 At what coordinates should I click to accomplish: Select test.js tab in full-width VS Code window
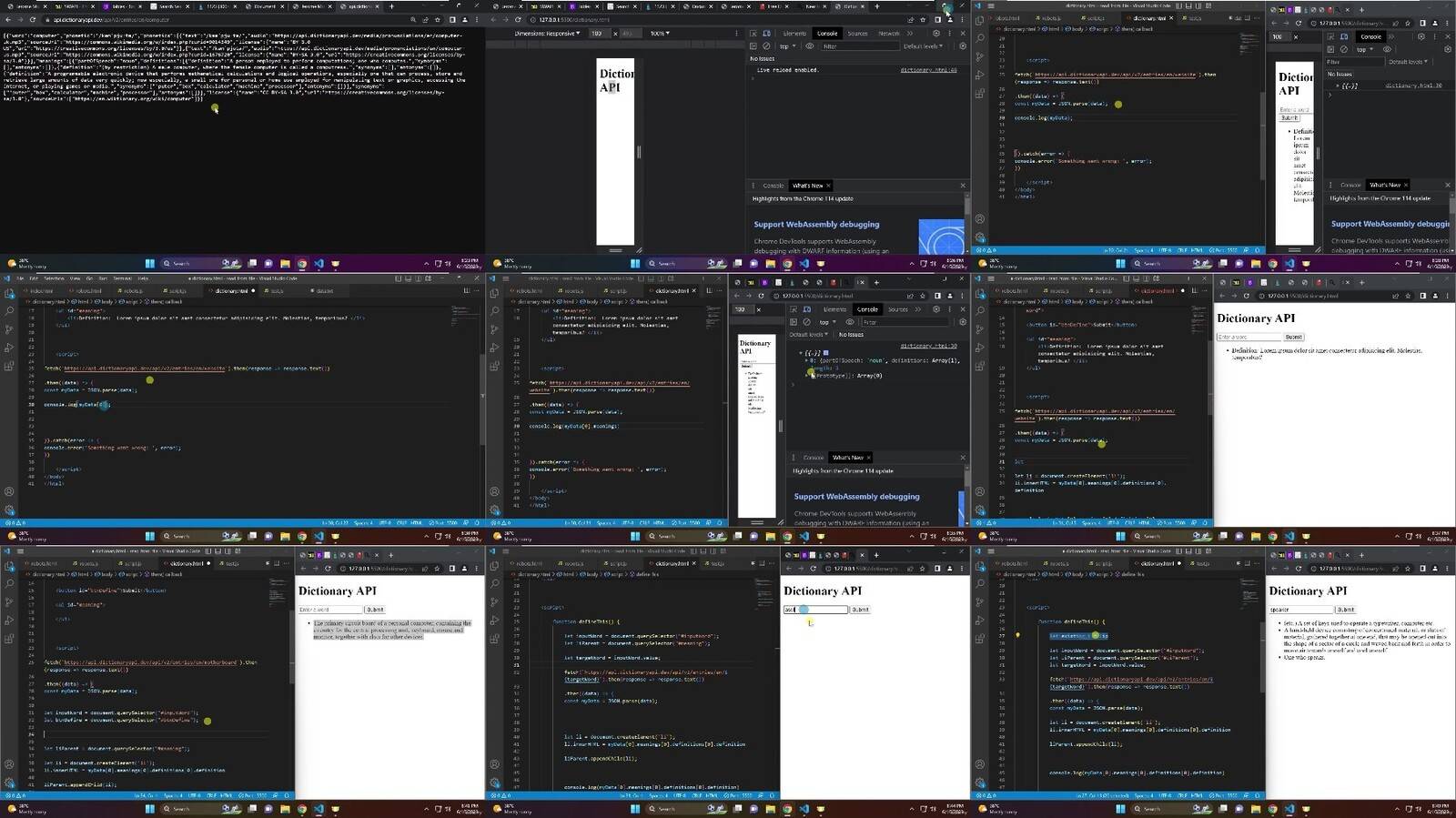(x=277, y=291)
